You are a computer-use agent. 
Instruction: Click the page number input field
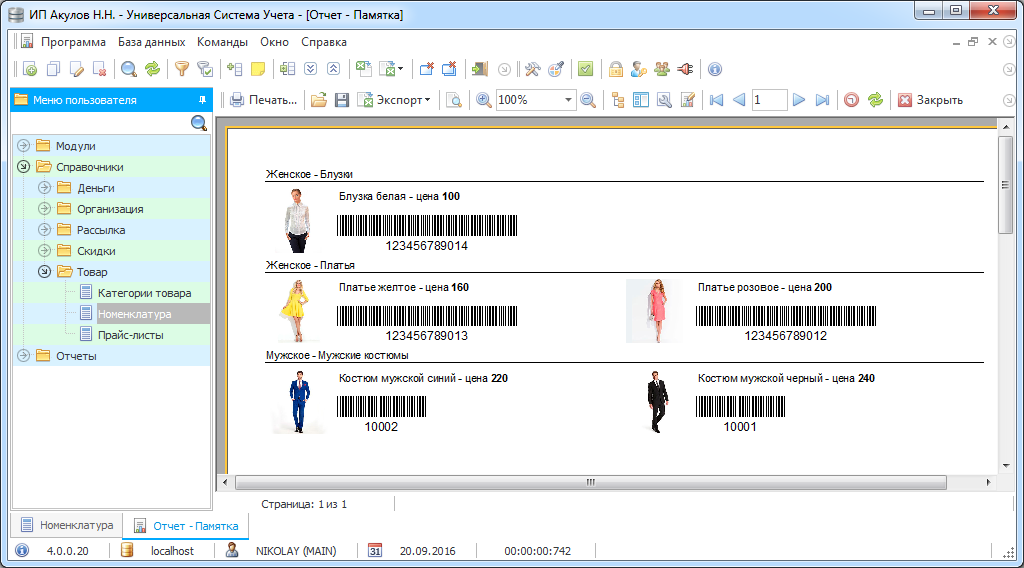[x=769, y=100]
